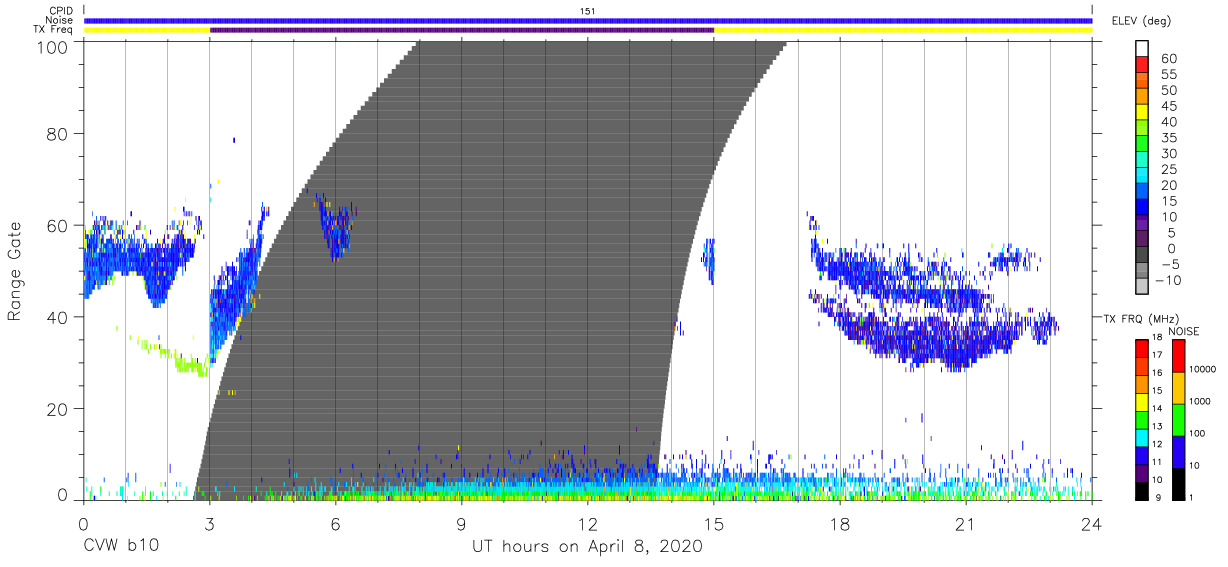Click the yellow-green echo trace near gate 30 before 3 UT
Screen dimensions: 1228x567
click(170, 355)
